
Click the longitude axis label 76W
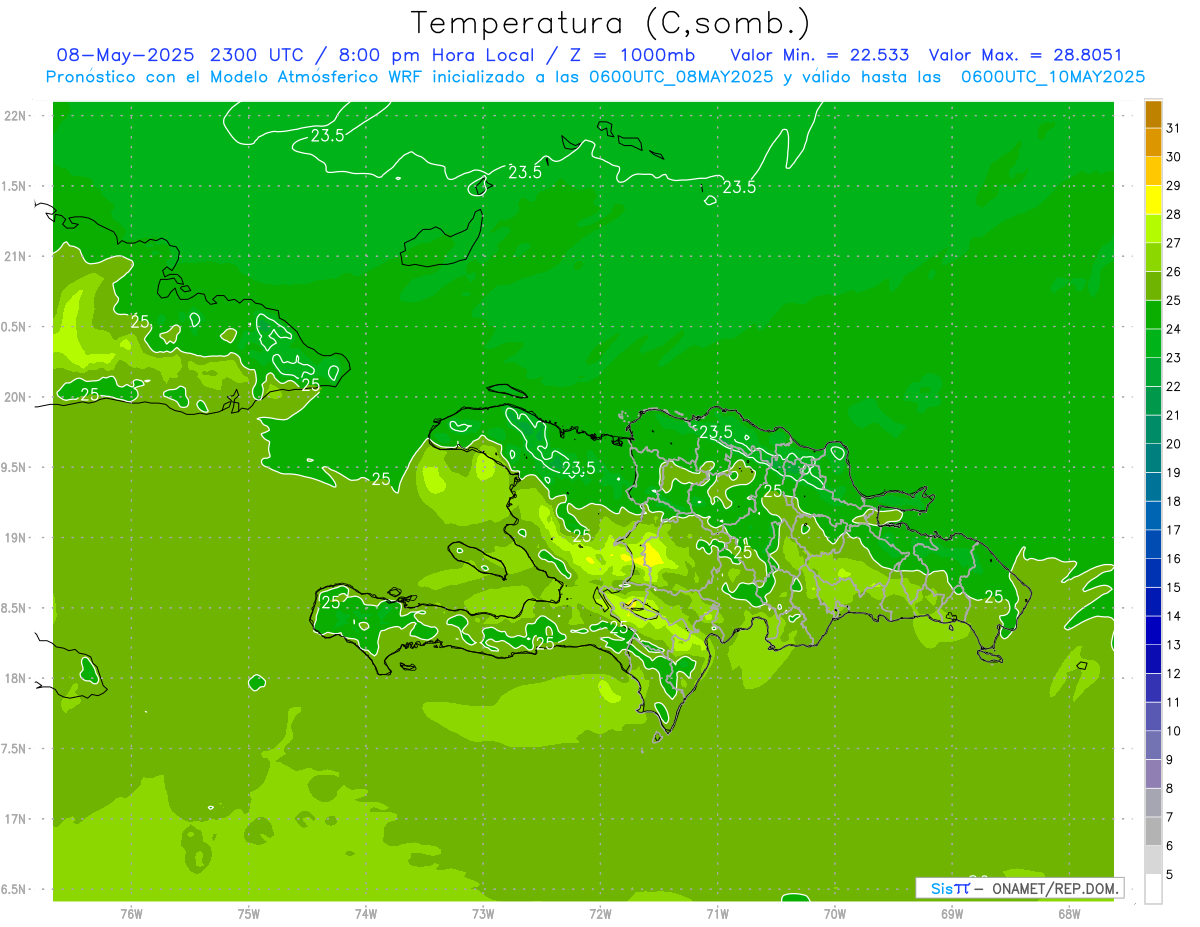tap(131, 913)
